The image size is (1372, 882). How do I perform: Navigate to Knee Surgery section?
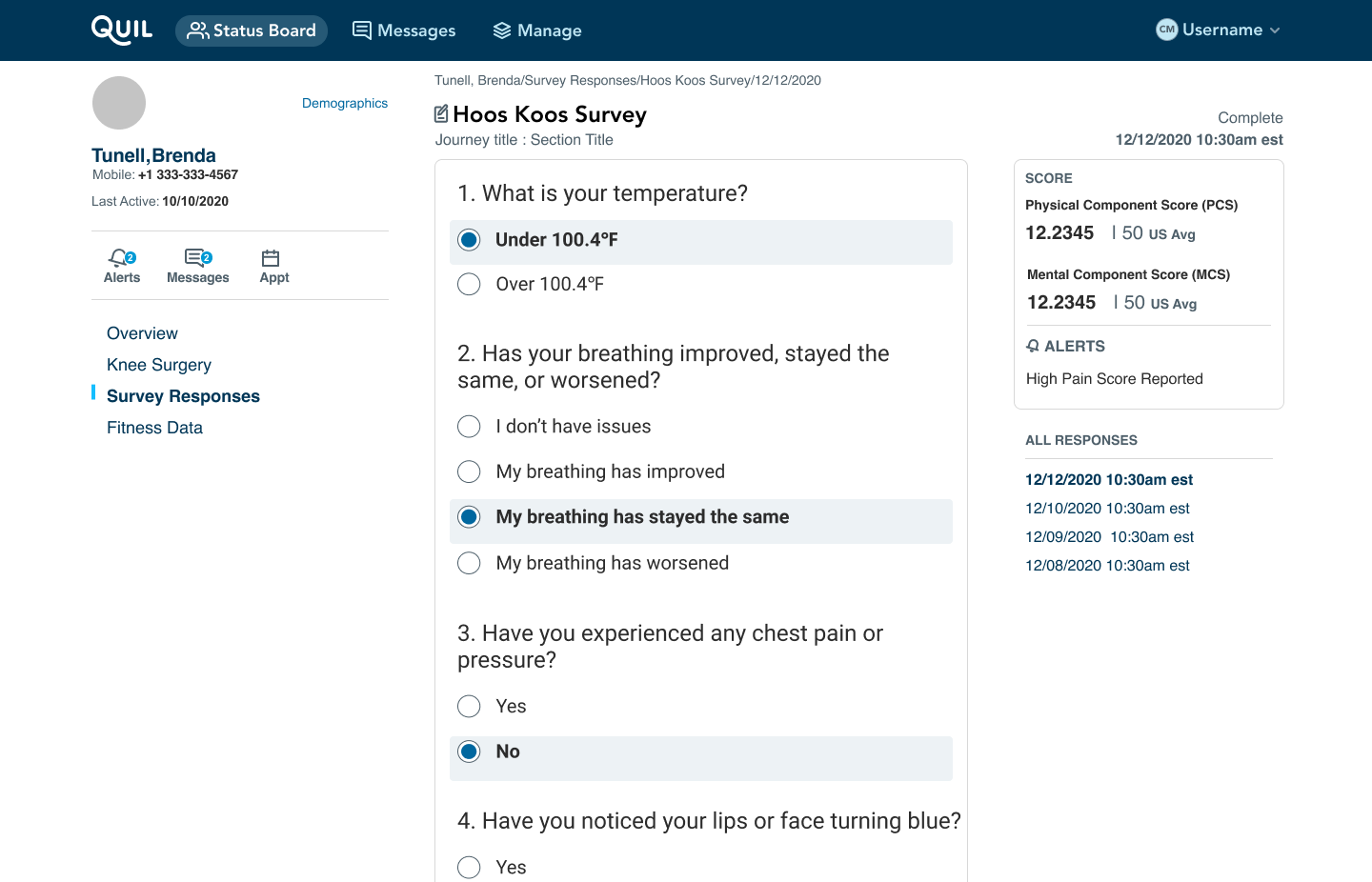tap(159, 365)
